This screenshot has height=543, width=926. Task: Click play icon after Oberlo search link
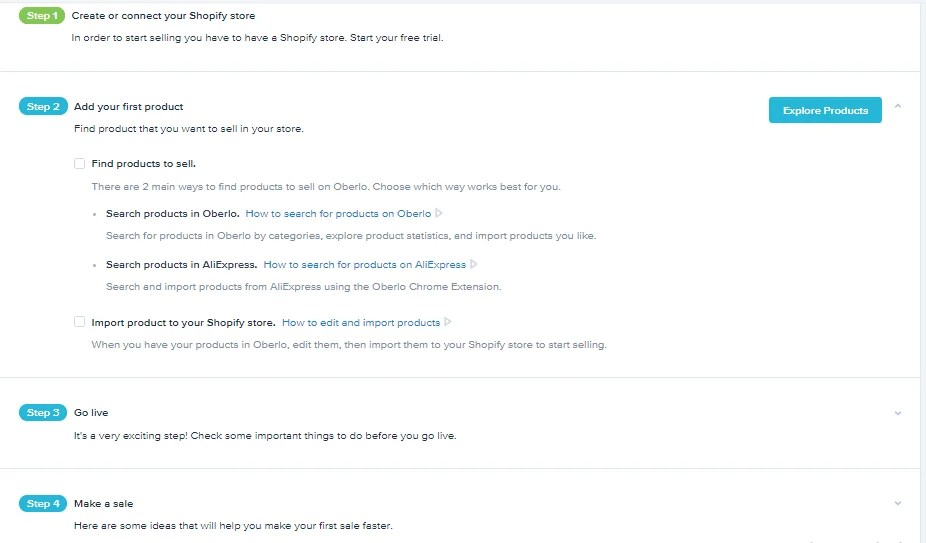439,213
